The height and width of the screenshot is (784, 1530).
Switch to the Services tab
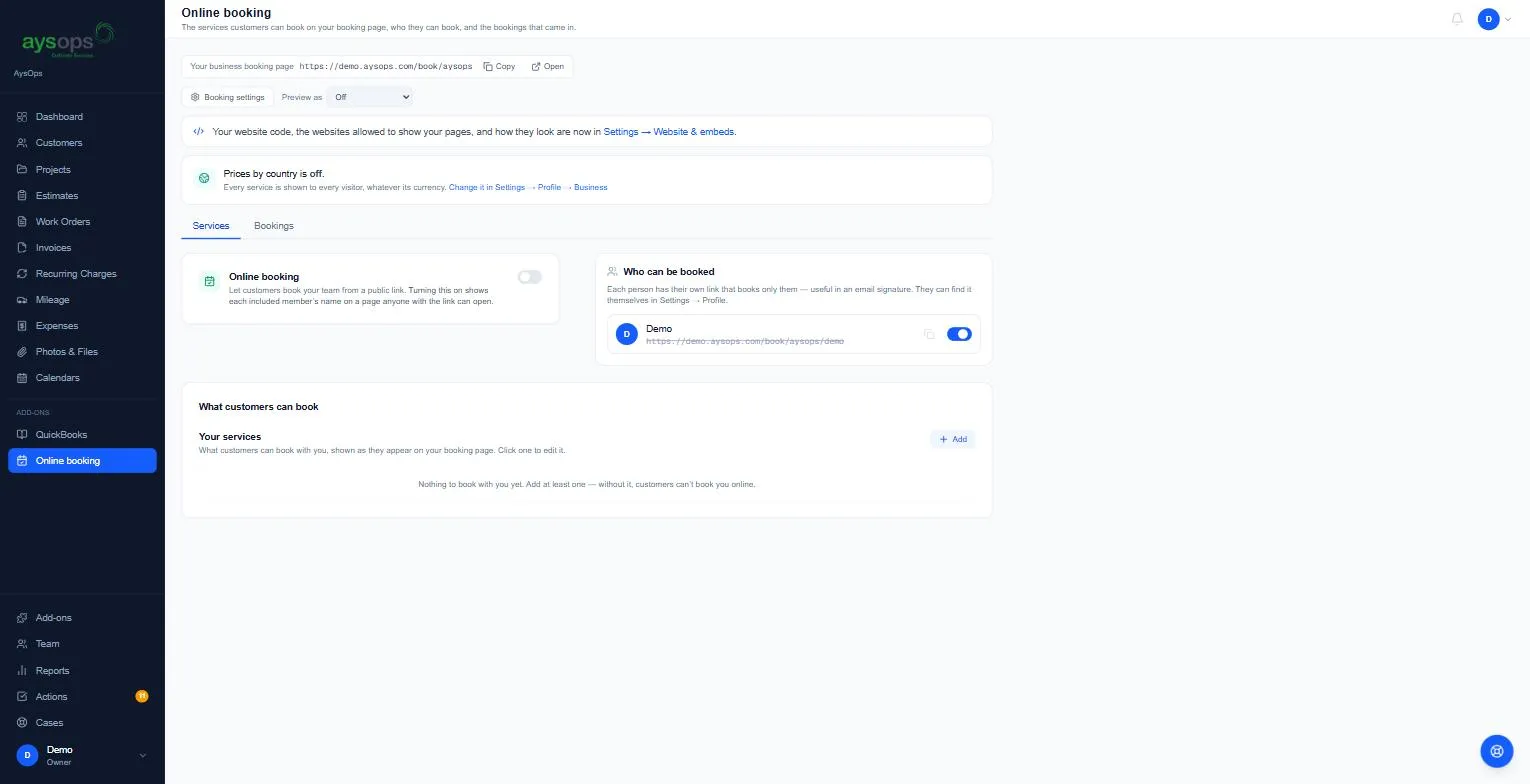211,226
